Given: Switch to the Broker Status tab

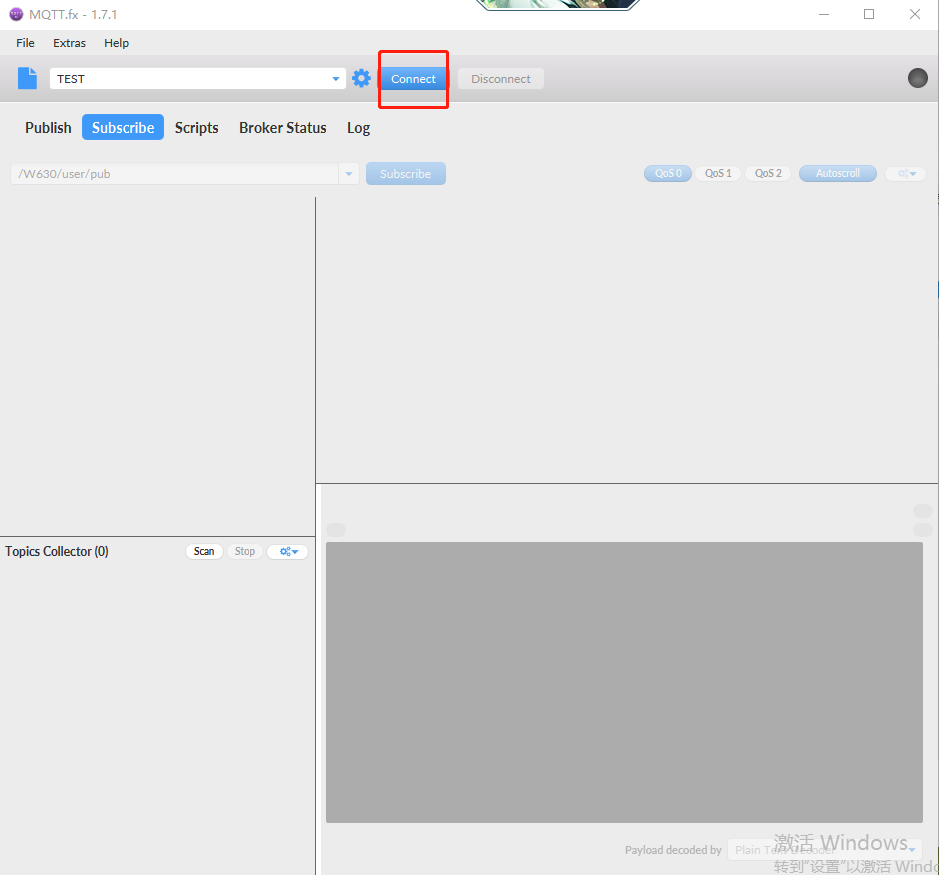Looking at the screenshot, I should click(x=282, y=128).
